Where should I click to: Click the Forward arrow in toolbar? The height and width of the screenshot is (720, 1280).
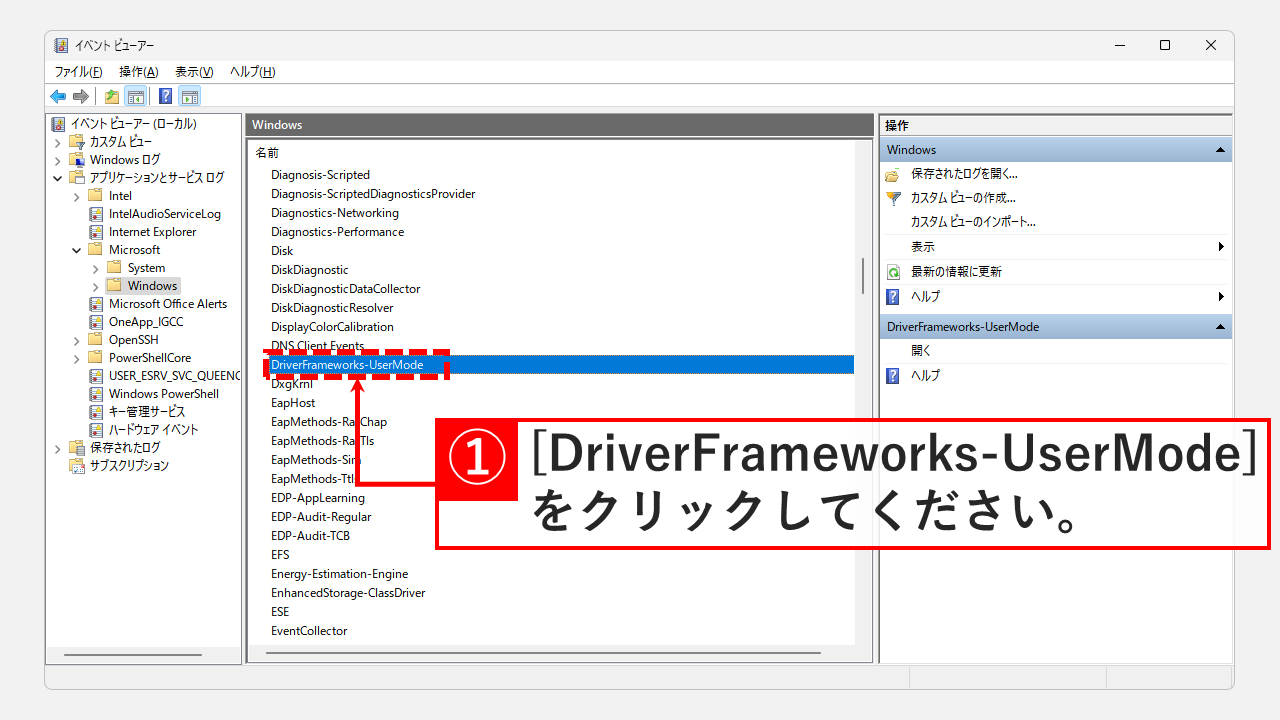click(x=81, y=96)
